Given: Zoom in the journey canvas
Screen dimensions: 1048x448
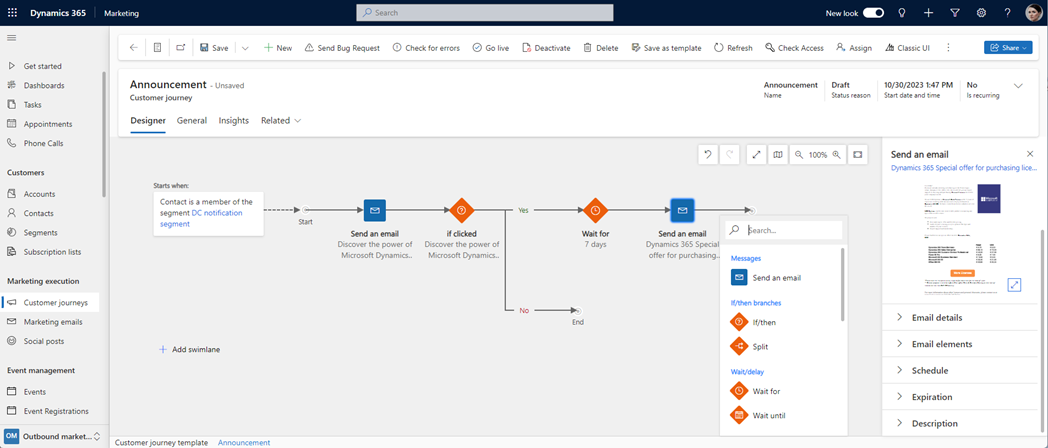Looking at the screenshot, I should [x=836, y=154].
